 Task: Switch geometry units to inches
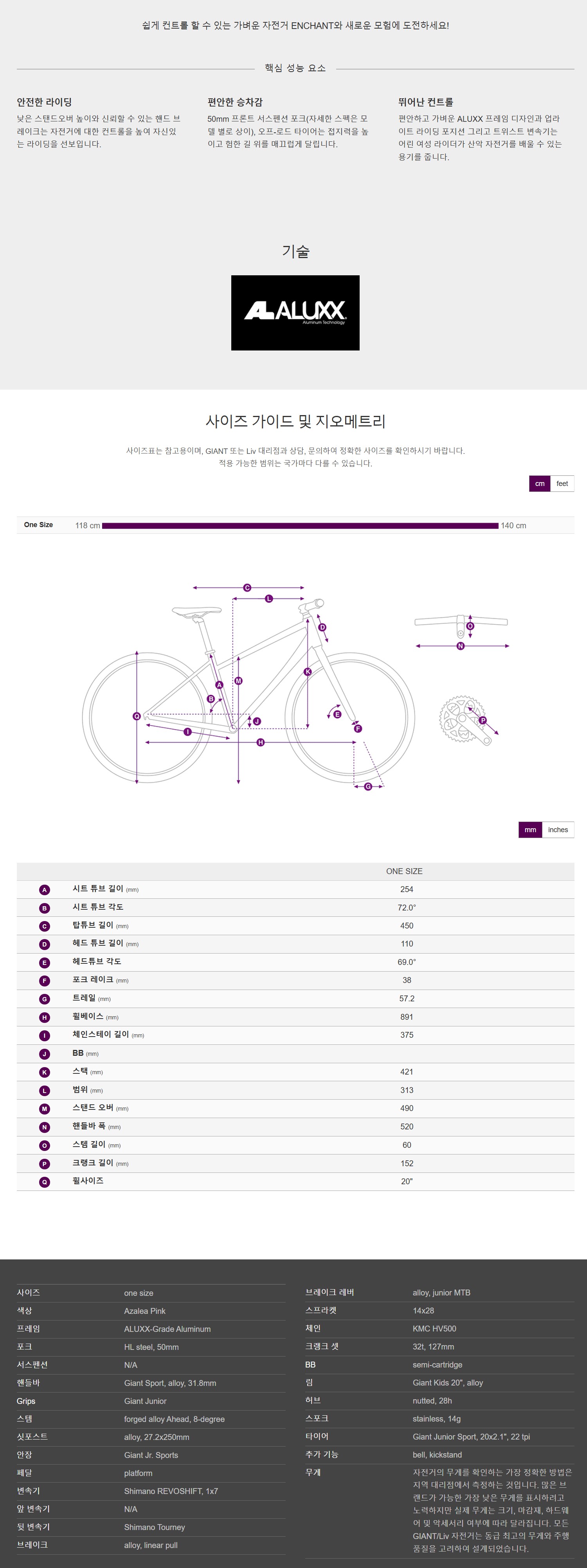[558, 830]
